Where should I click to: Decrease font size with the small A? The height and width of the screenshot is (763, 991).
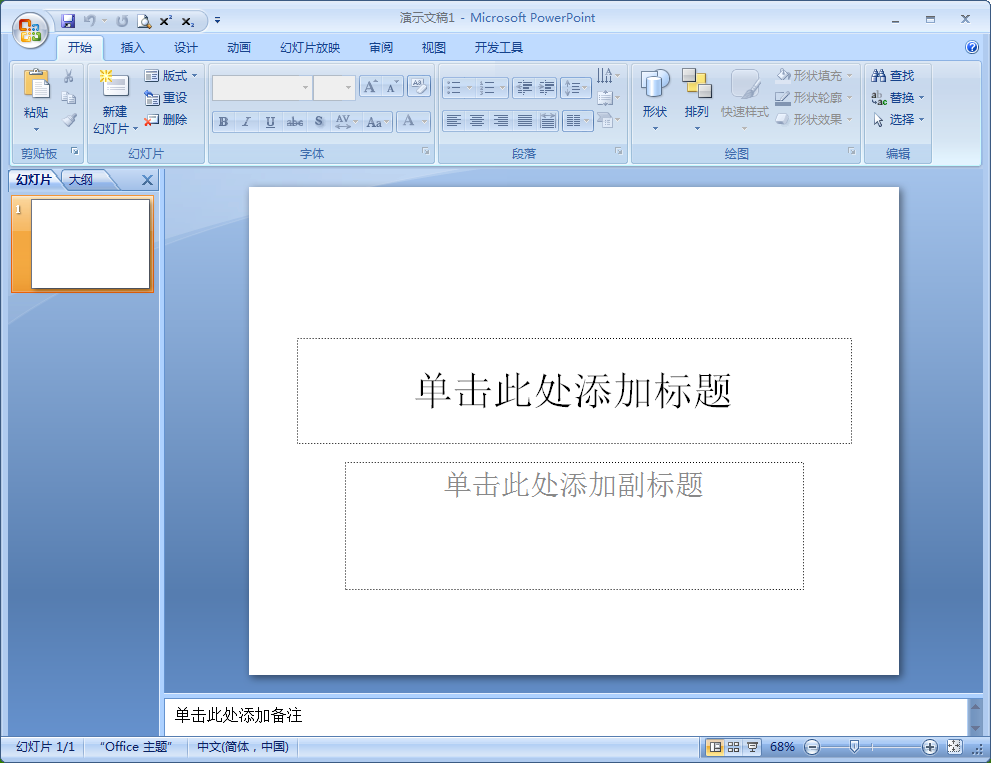(x=392, y=87)
